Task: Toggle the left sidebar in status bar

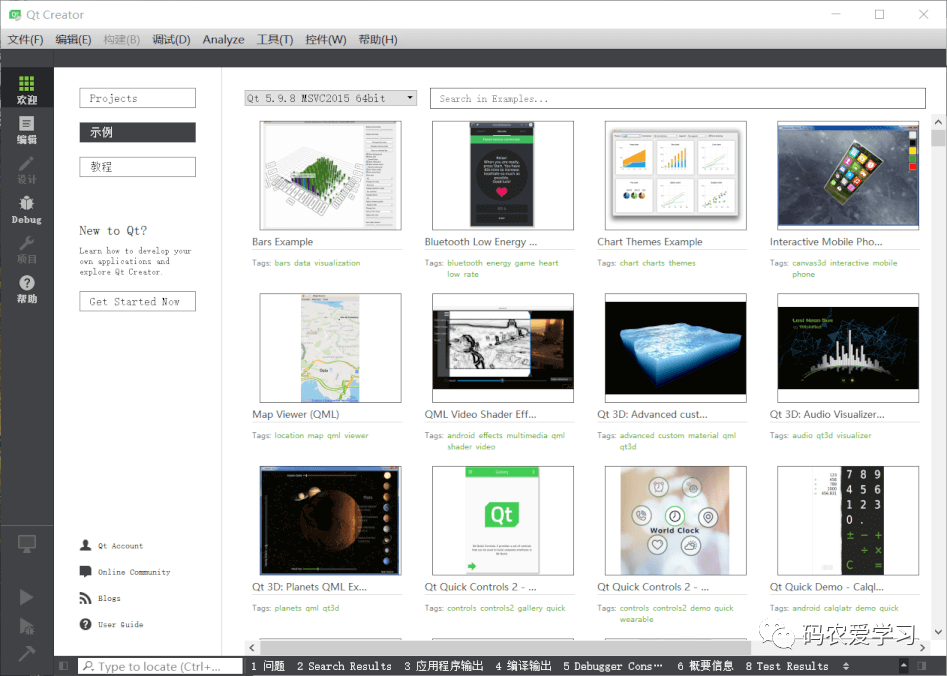Action: [63, 666]
